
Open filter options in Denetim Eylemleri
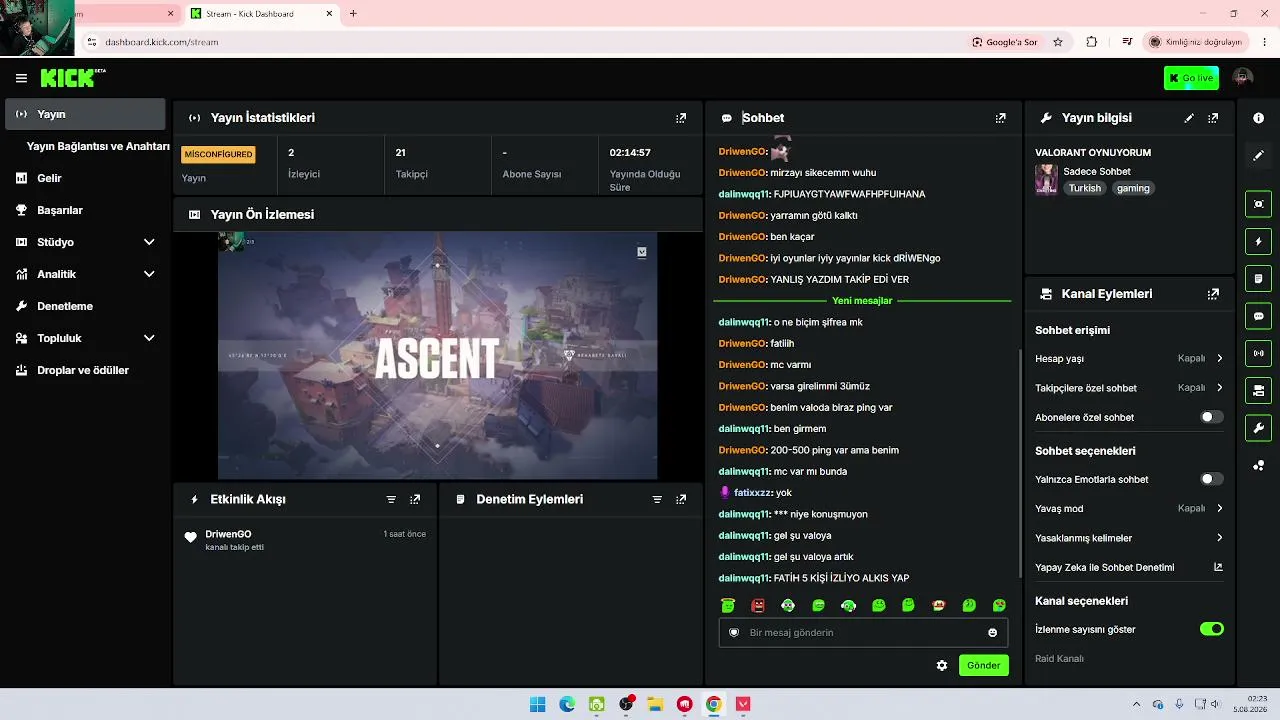tap(657, 499)
